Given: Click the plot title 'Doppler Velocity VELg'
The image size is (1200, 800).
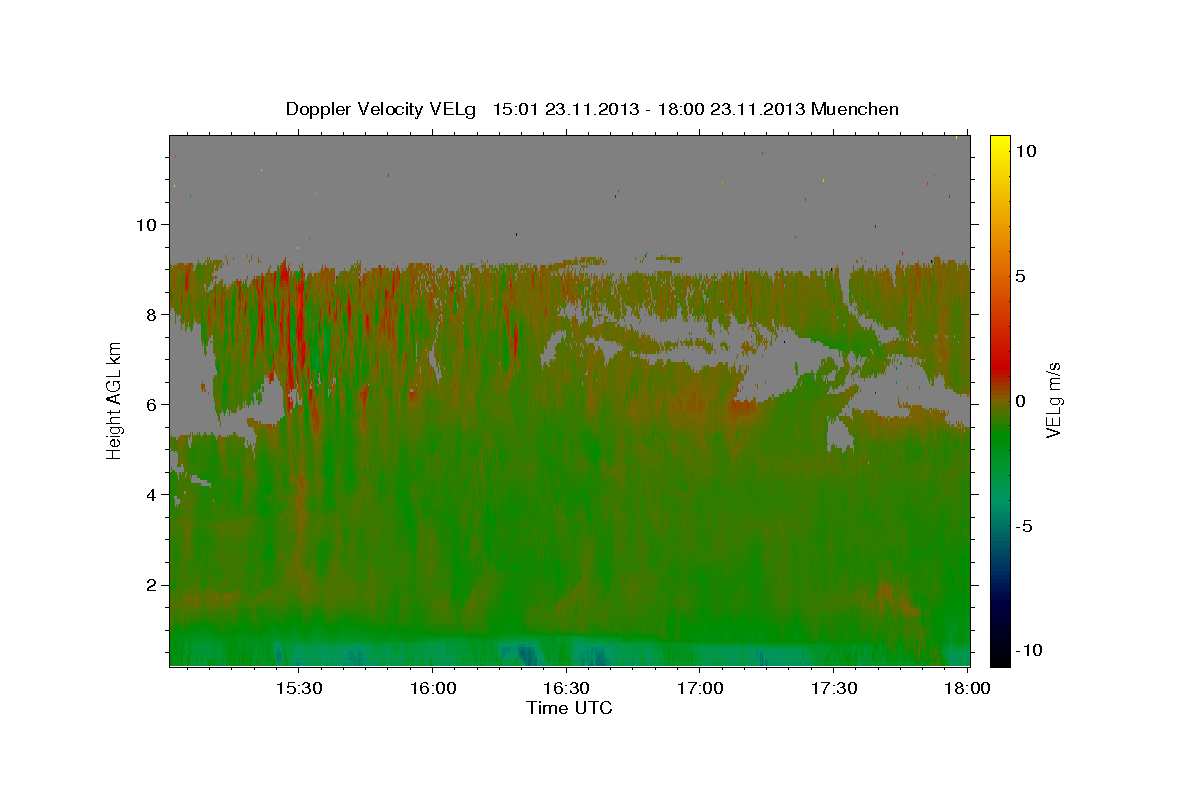Looking at the screenshot, I should click(383, 109).
